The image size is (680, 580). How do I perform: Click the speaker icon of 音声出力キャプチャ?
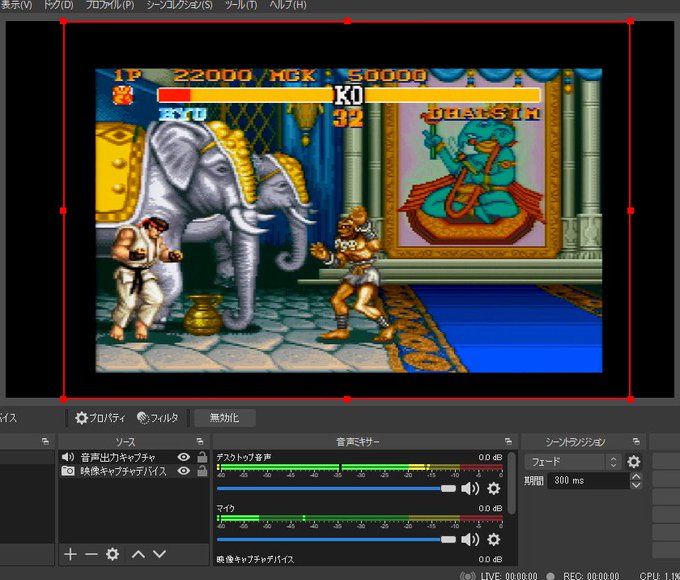[x=68, y=457]
